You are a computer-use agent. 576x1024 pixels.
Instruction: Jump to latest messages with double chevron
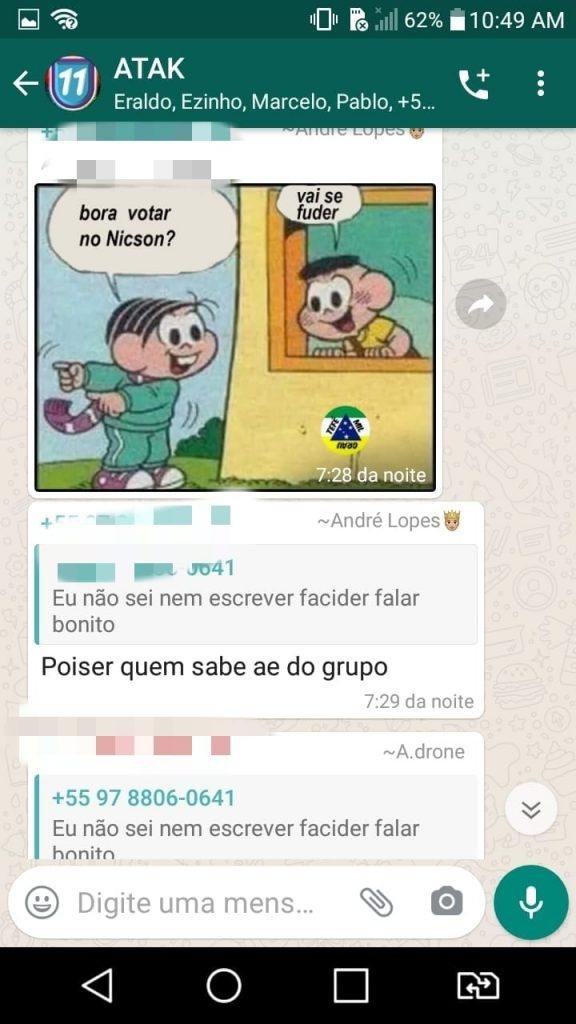tap(531, 808)
